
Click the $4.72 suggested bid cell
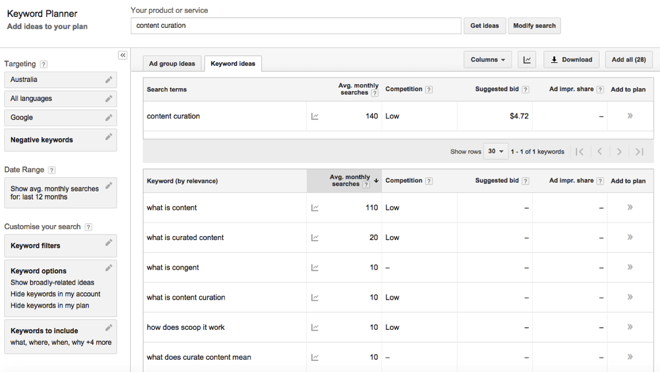pyautogui.click(x=519, y=116)
